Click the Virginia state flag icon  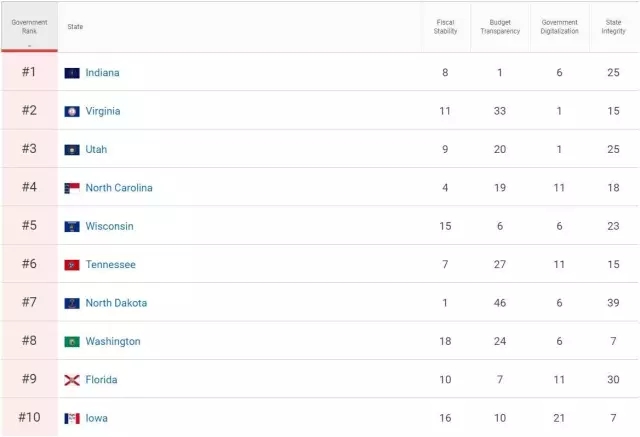tap(72, 111)
